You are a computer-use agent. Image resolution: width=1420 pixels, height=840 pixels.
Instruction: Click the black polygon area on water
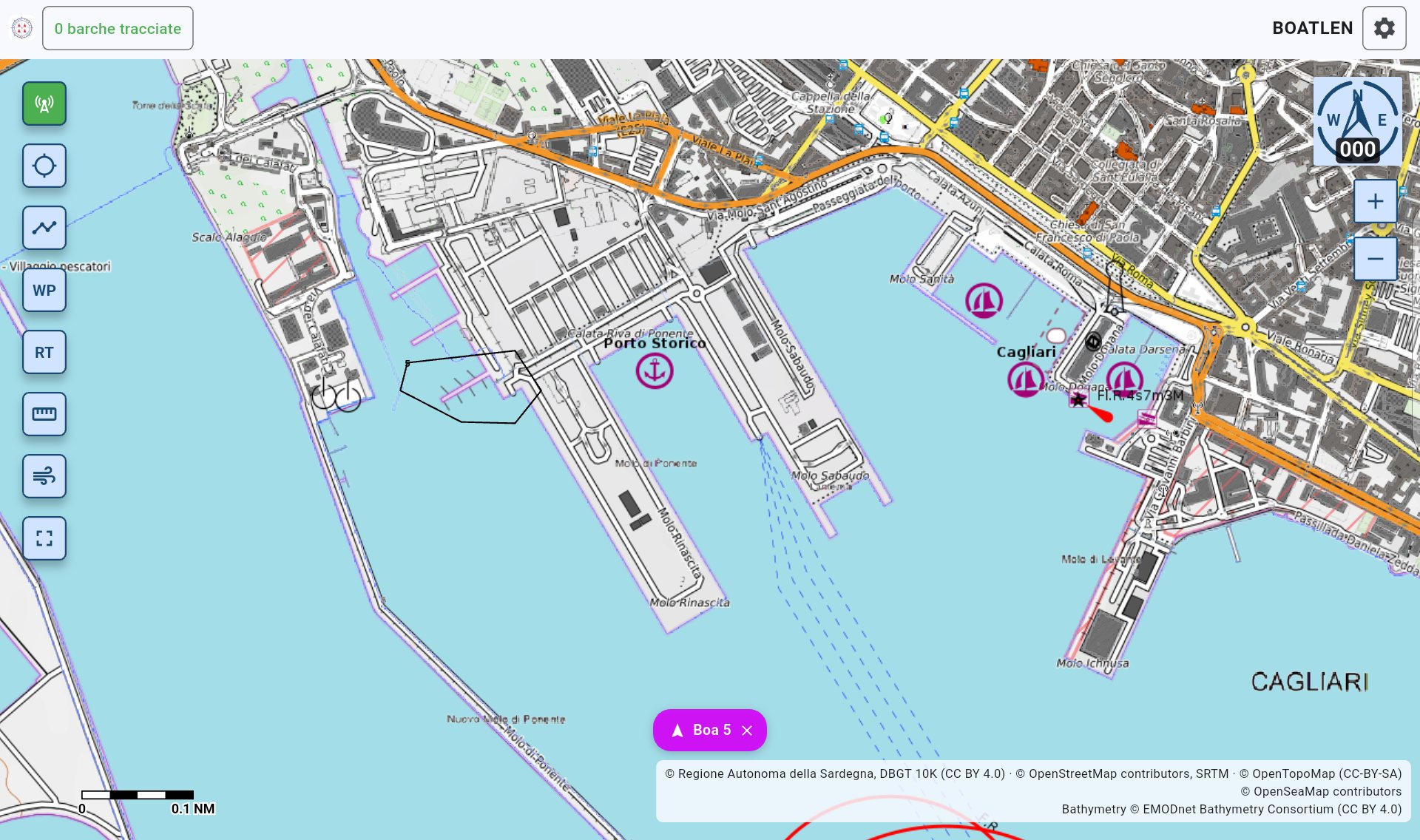[470, 388]
